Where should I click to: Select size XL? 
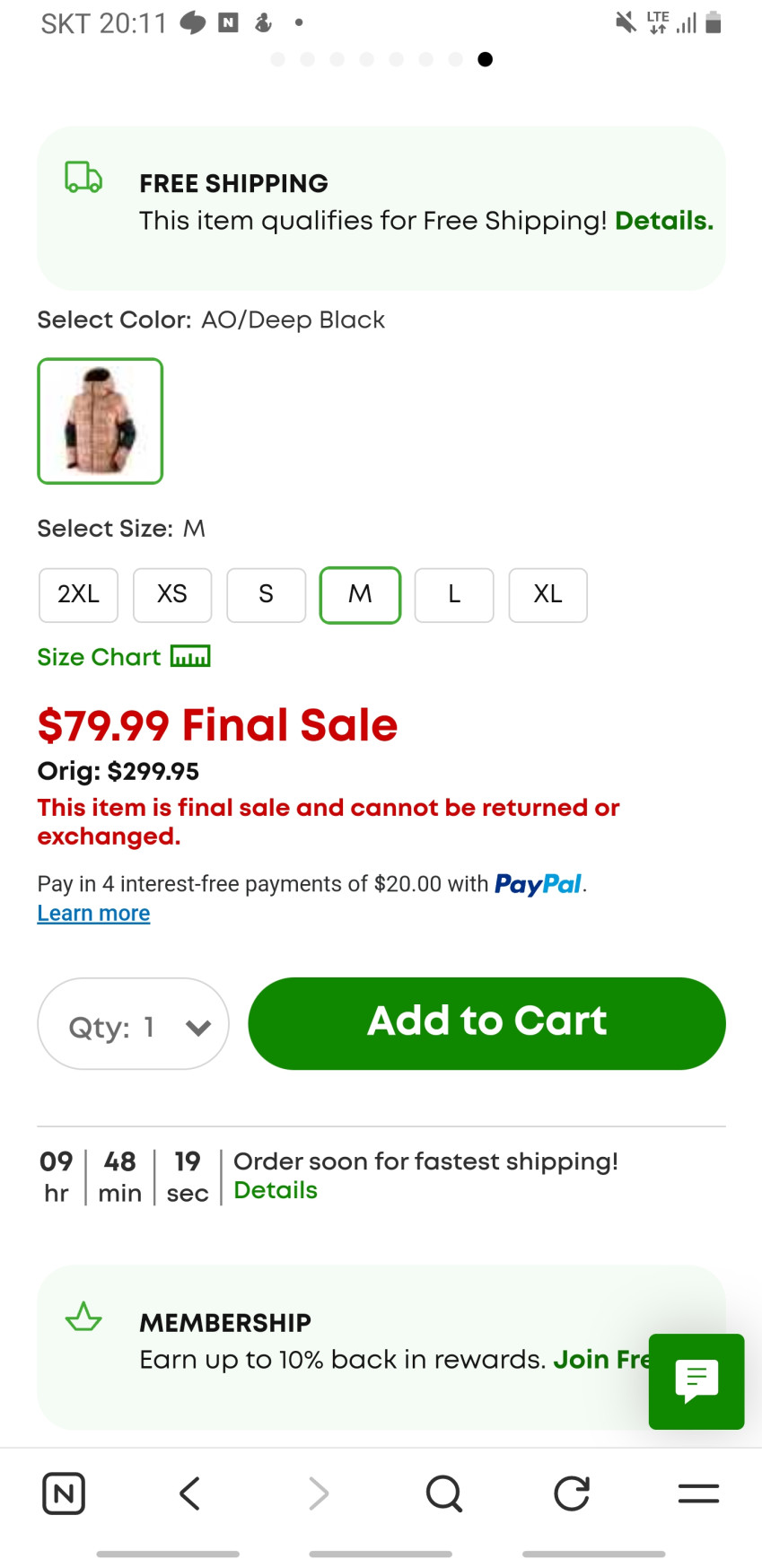point(547,594)
